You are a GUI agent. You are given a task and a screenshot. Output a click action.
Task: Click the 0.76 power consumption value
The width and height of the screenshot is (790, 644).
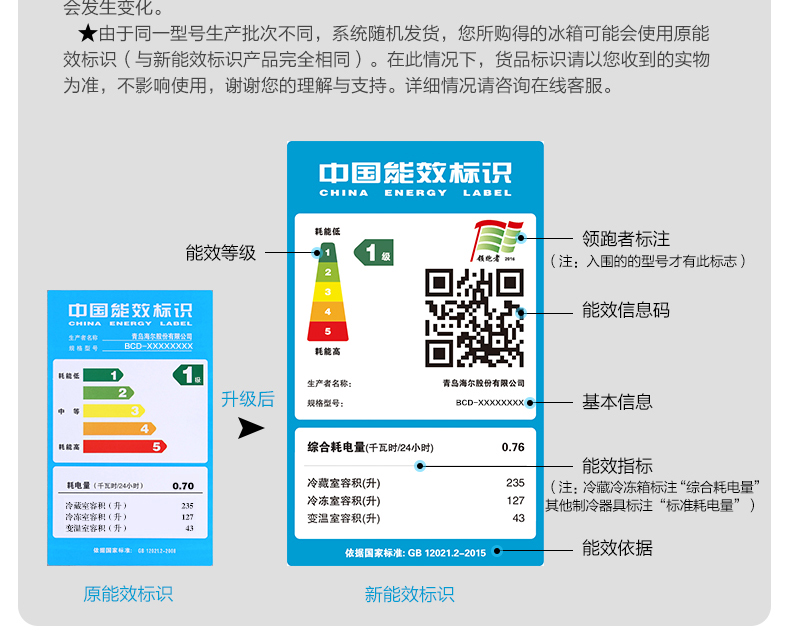[x=513, y=447]
